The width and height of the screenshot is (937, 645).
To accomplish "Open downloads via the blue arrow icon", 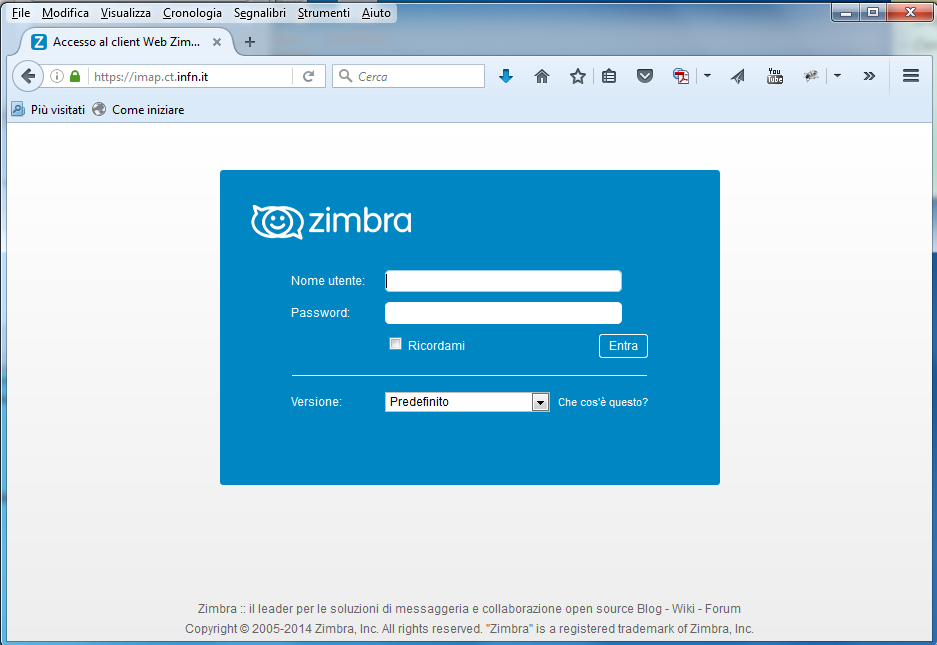I will click(506, 76).
